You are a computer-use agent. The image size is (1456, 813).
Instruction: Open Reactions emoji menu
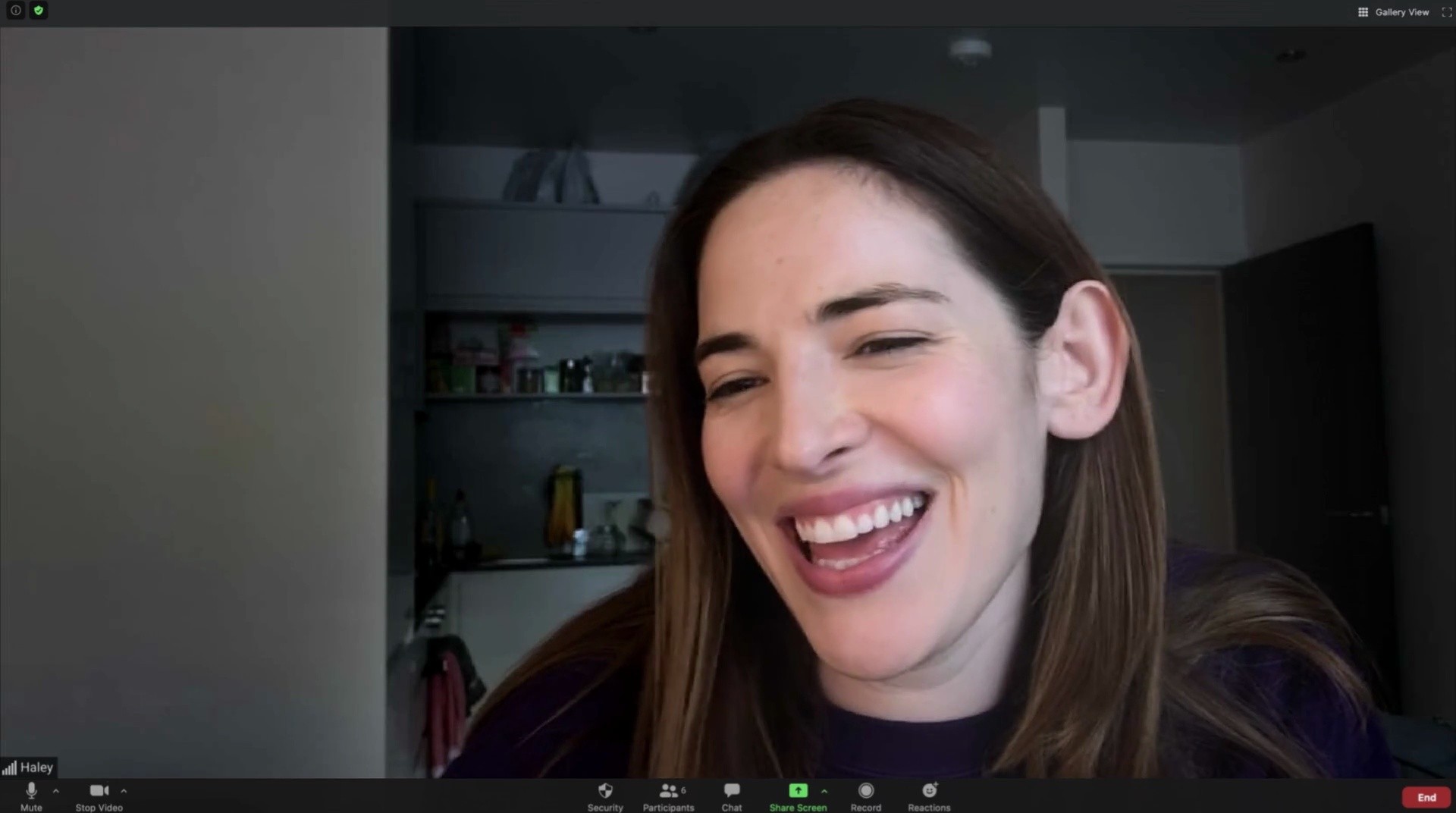[929, 796]
